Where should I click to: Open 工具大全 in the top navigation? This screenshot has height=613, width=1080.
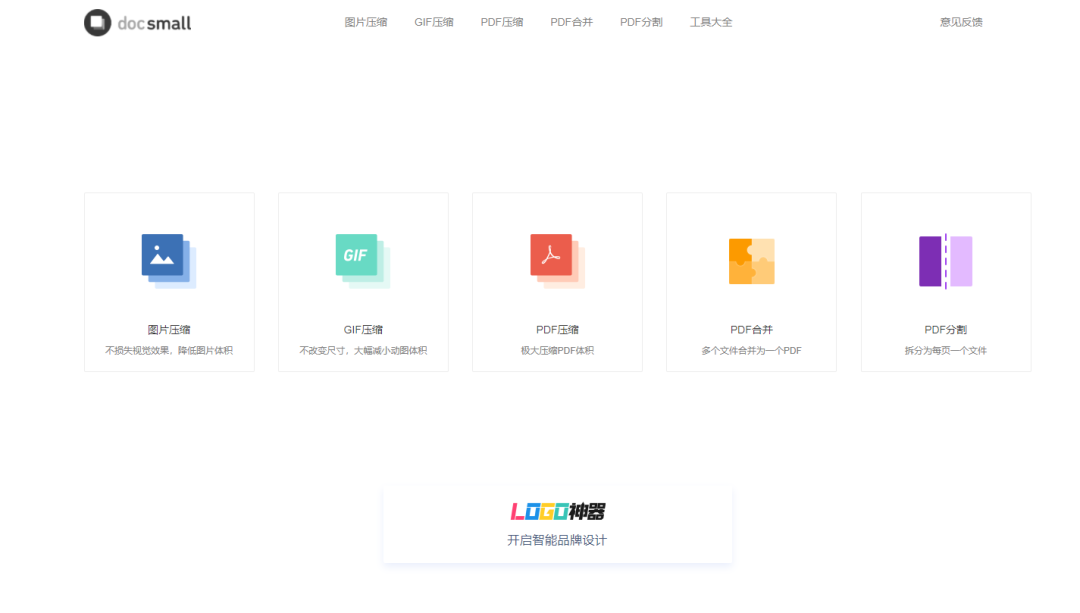tap(711, 22)
